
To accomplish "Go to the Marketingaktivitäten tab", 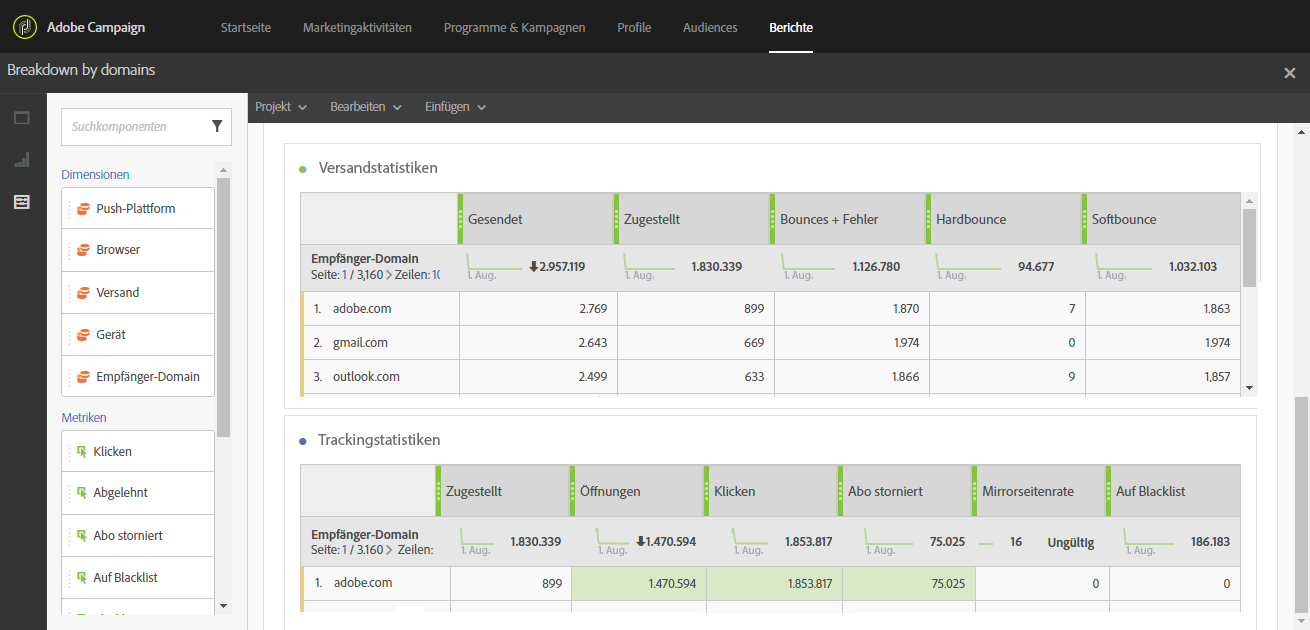I will pos(357,27).
